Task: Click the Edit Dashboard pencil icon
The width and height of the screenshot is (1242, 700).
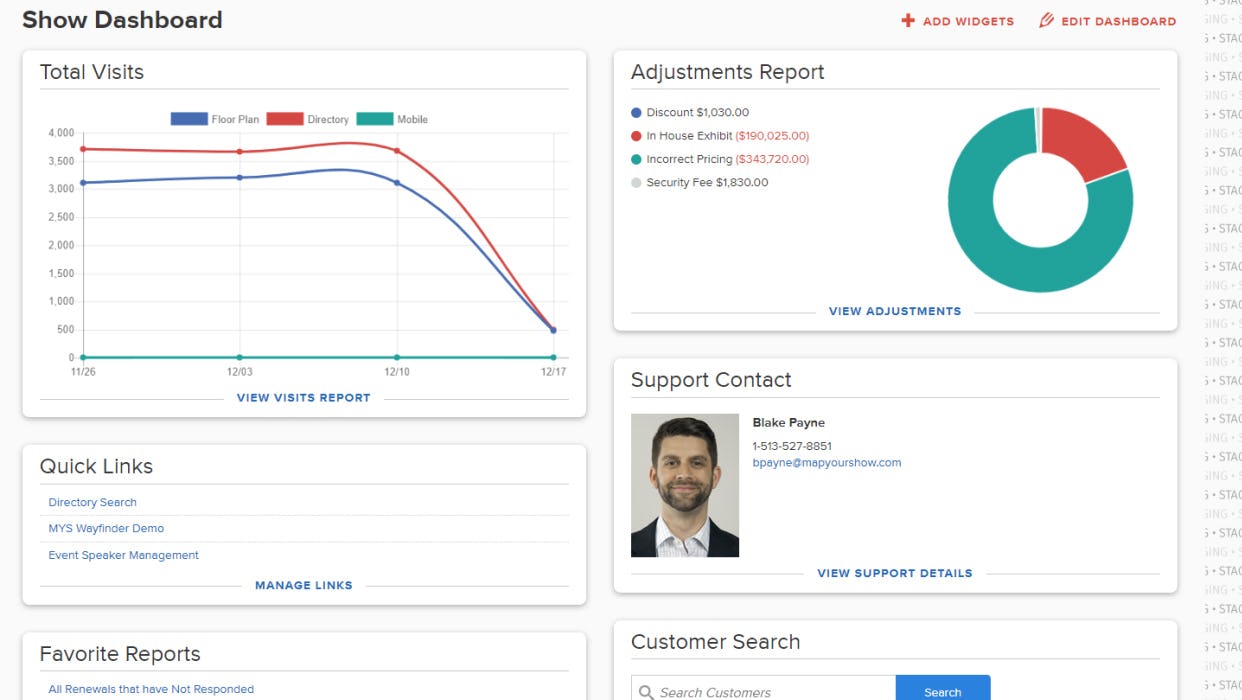Action: pos(1046,20)
